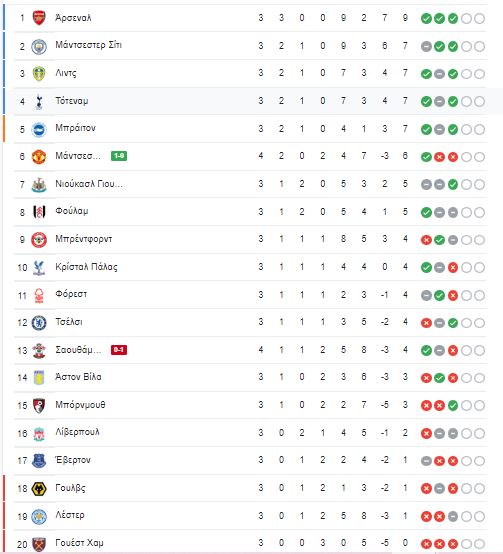Open the Λιντς team page
Viewport: 503px width, 554px height.
[x=66, y=73]
